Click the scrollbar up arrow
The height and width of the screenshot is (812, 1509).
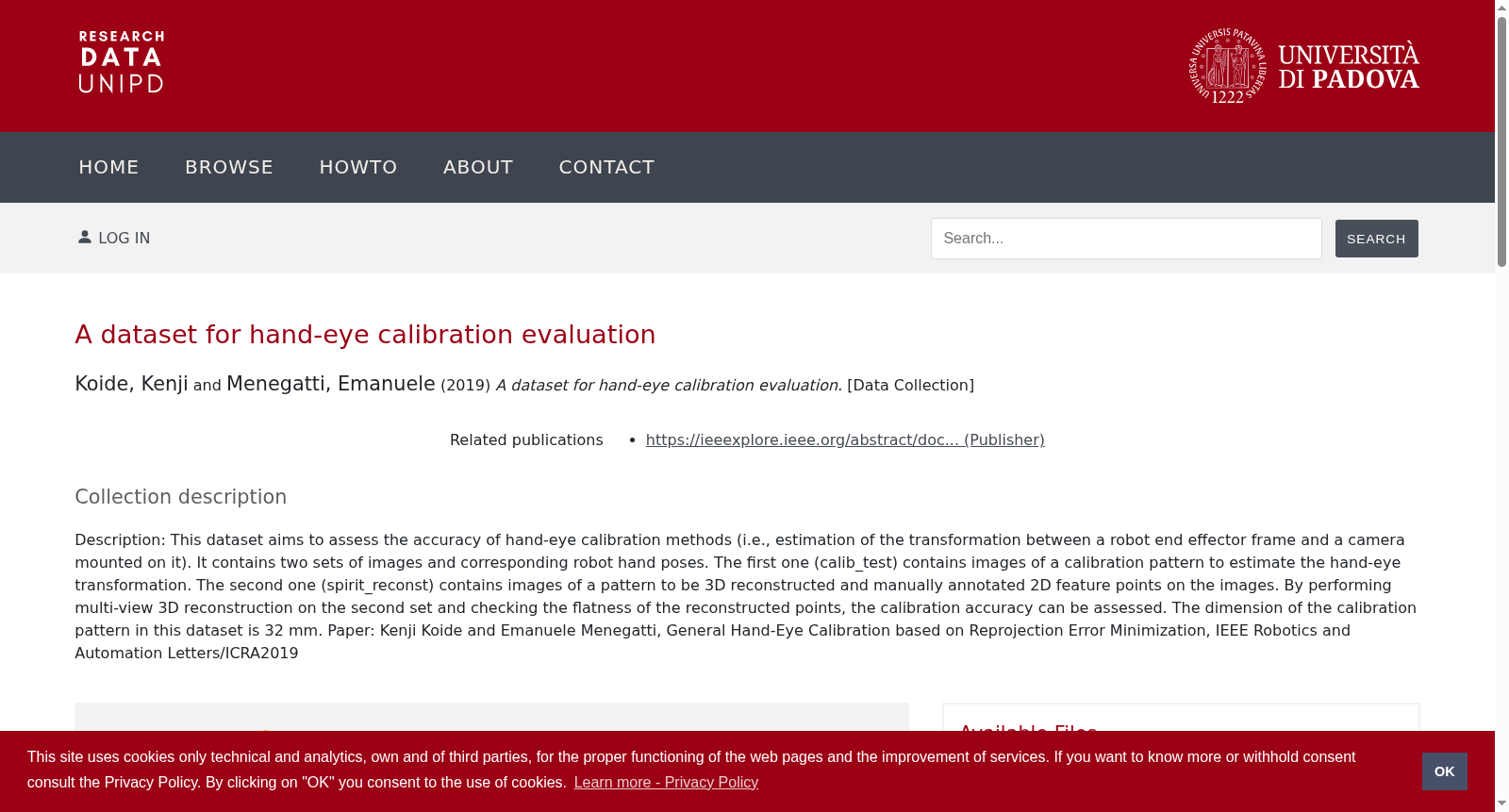coord(1501,8)
